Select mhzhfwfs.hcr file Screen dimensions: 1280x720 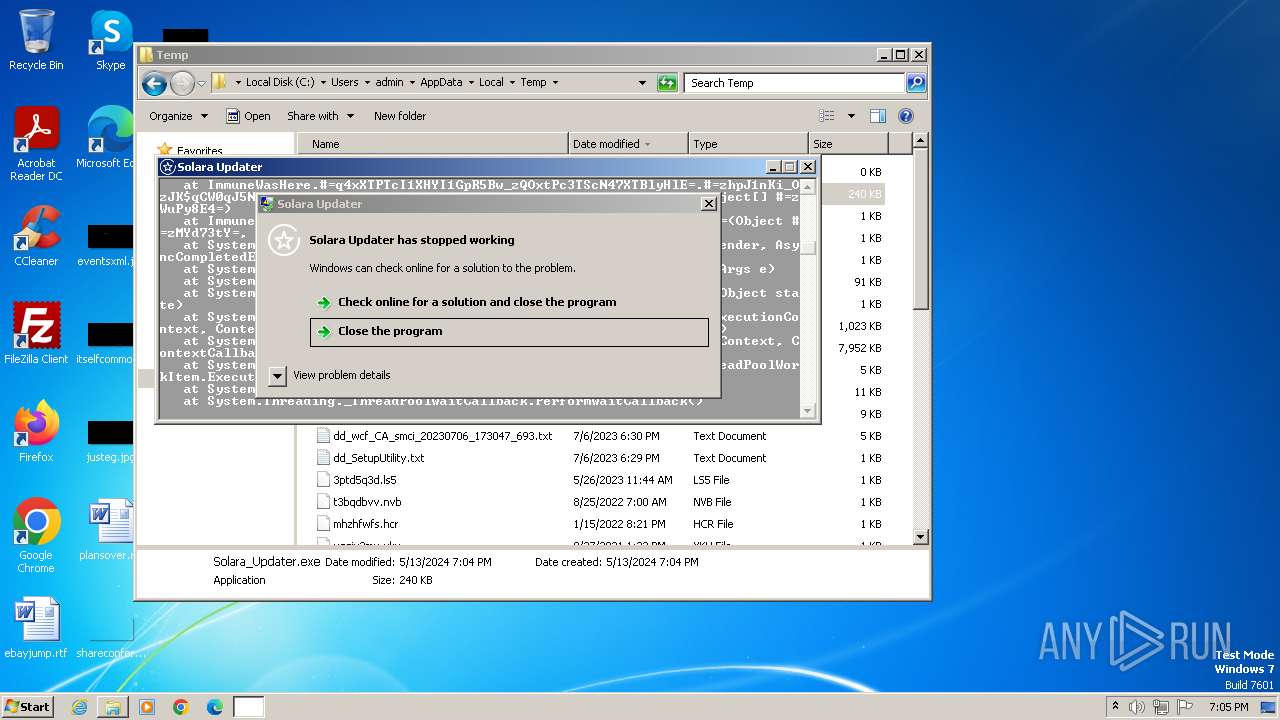(x=365, y=524)
